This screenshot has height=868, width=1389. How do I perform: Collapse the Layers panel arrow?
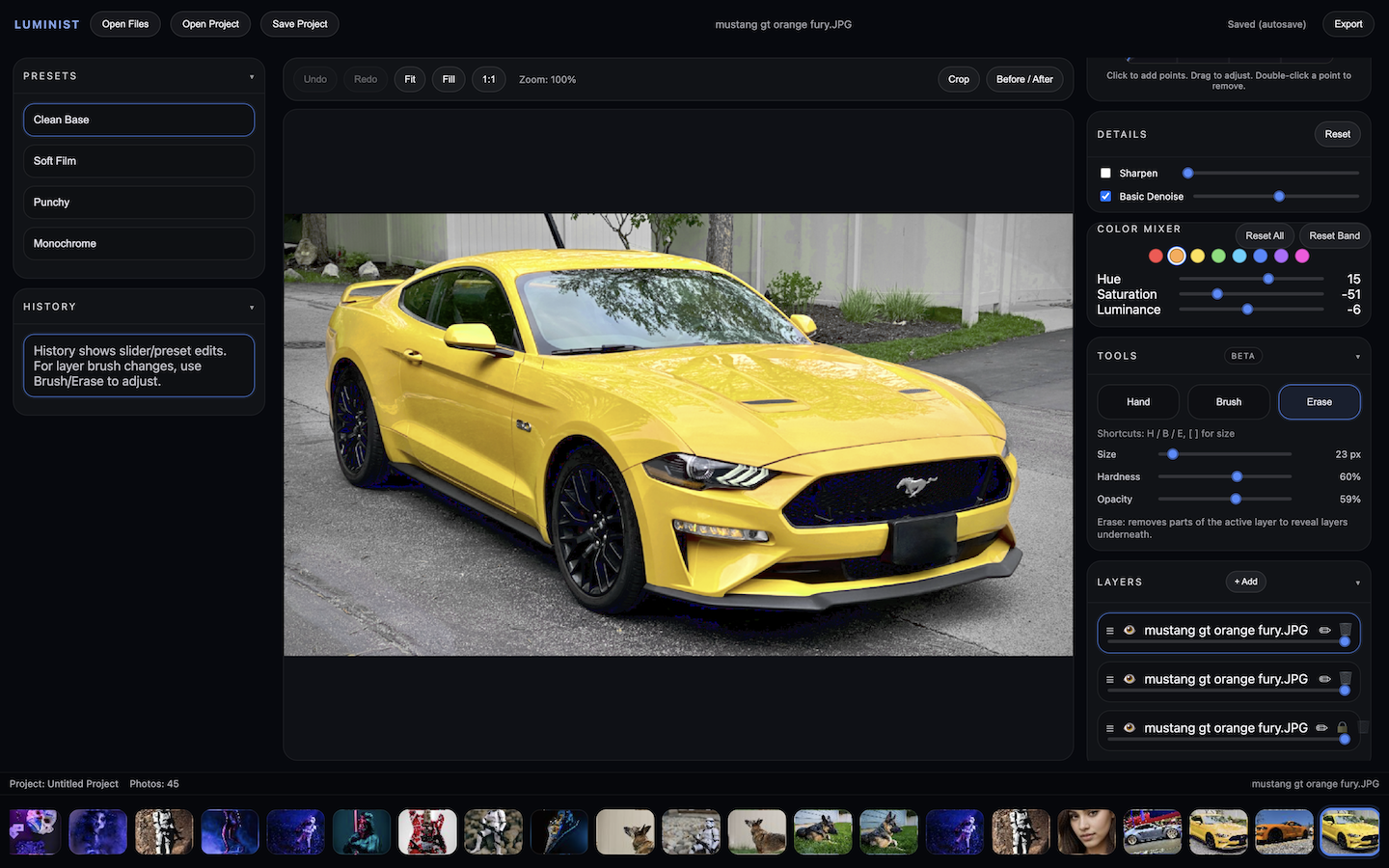pyautogui.click(x=1357, y=583)
